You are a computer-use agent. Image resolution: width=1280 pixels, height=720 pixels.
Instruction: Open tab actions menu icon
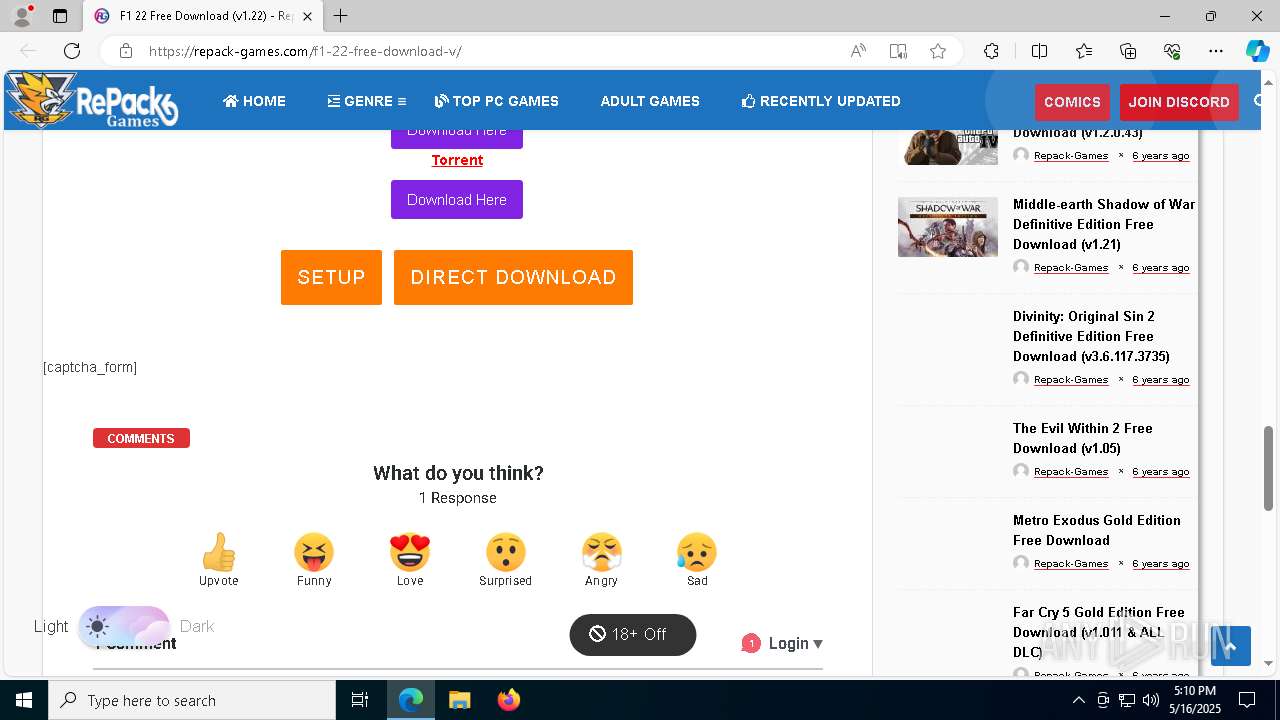pos(60,16)
